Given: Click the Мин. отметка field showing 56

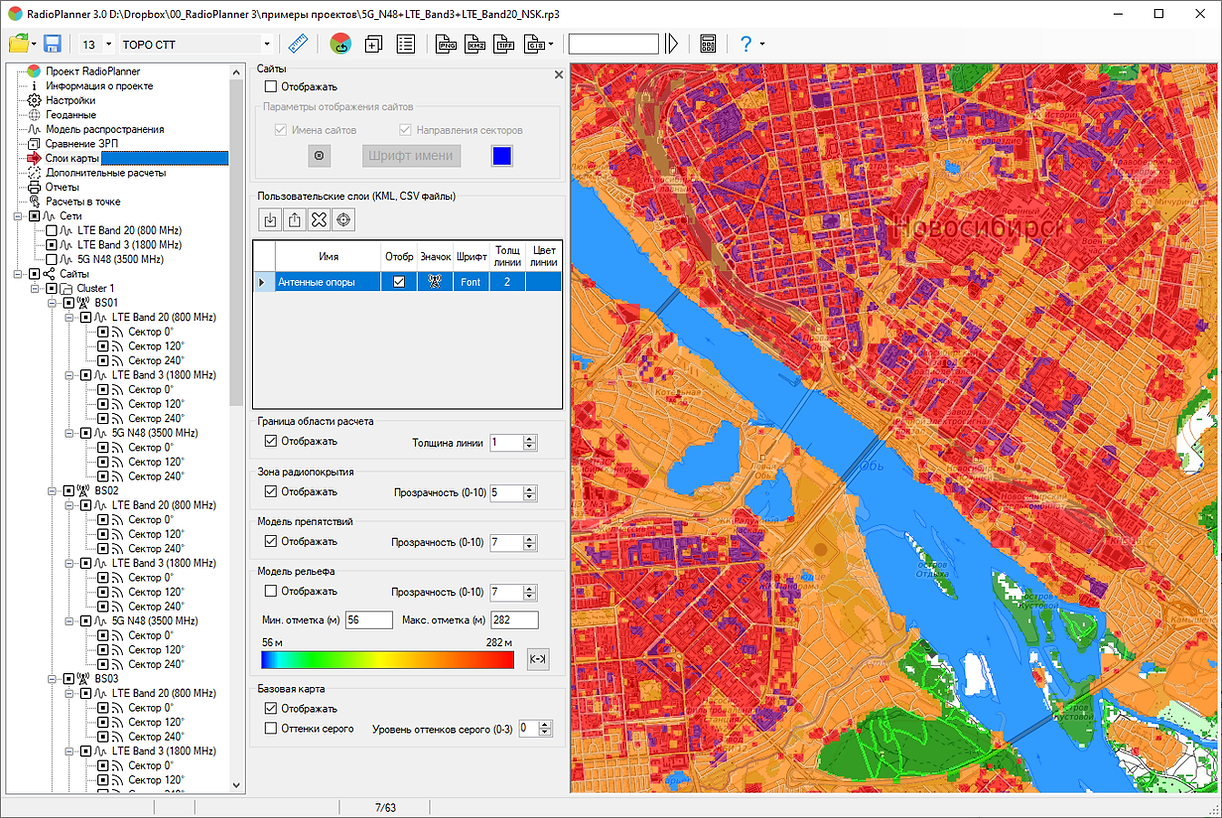Looking at the screenshot, I should pos(369,621).
